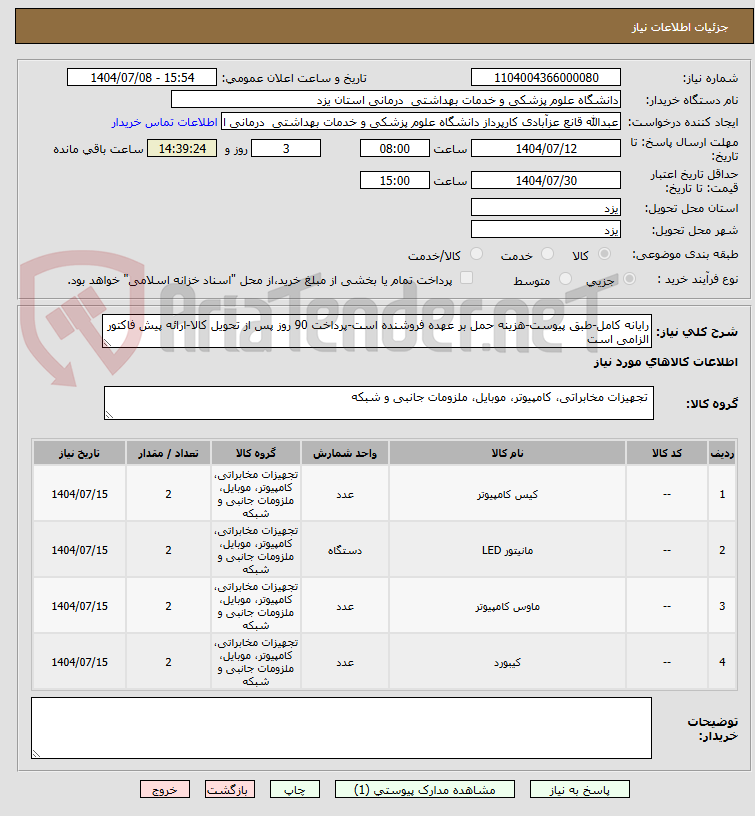Click the توضیحات خریدار text area
The height and width of the screenshot is (816, 755).
tap(341, 728)
